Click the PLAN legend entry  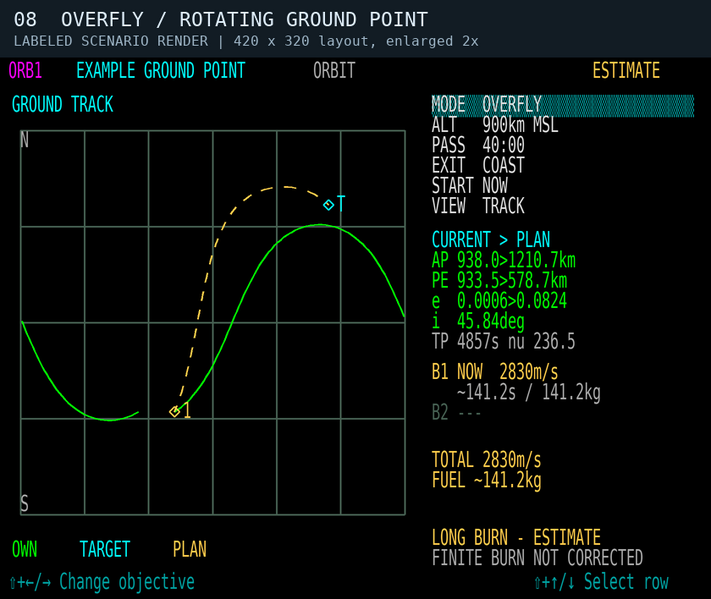[190, 549]
